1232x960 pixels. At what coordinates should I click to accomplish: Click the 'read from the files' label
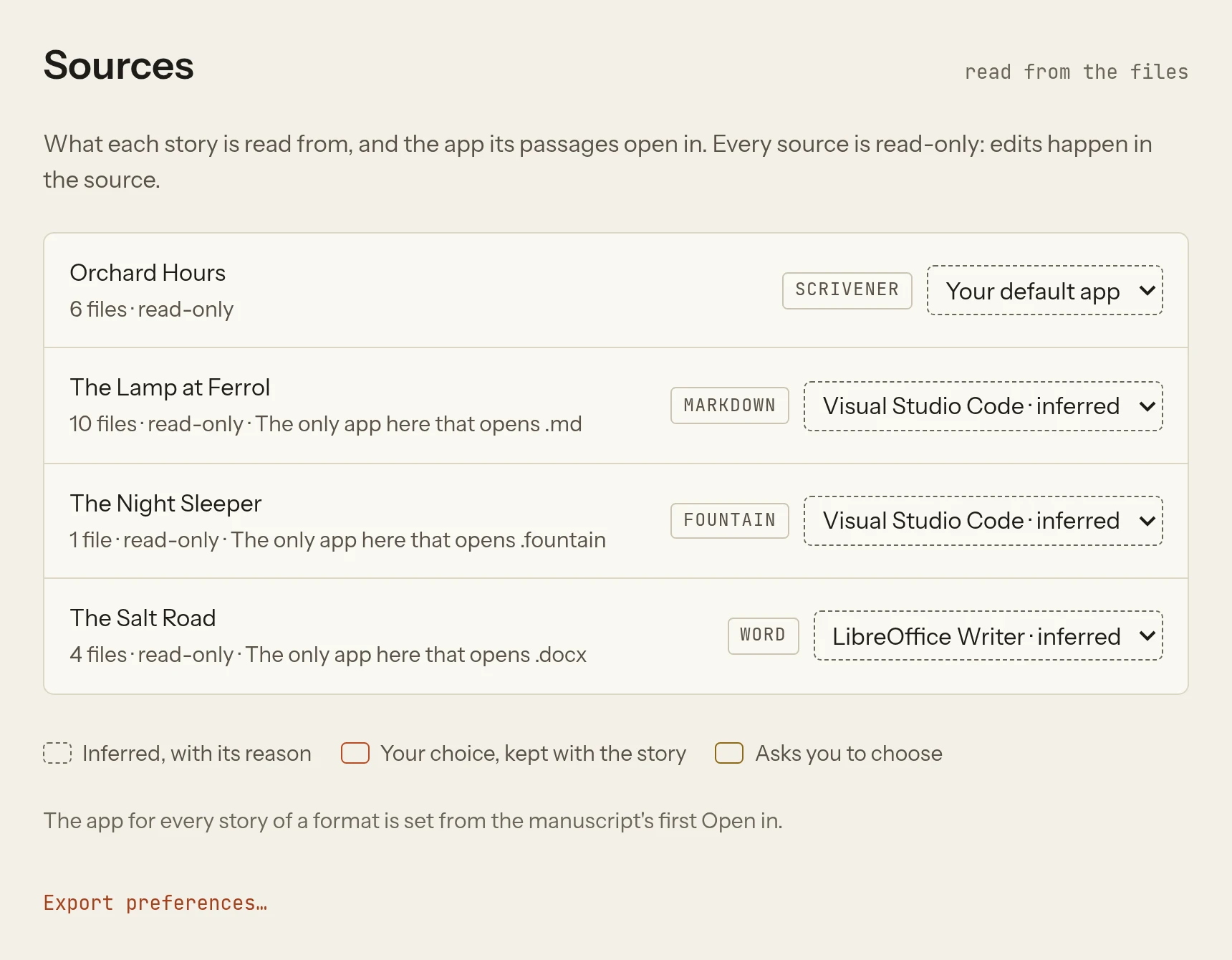[x=1076, y=72]
